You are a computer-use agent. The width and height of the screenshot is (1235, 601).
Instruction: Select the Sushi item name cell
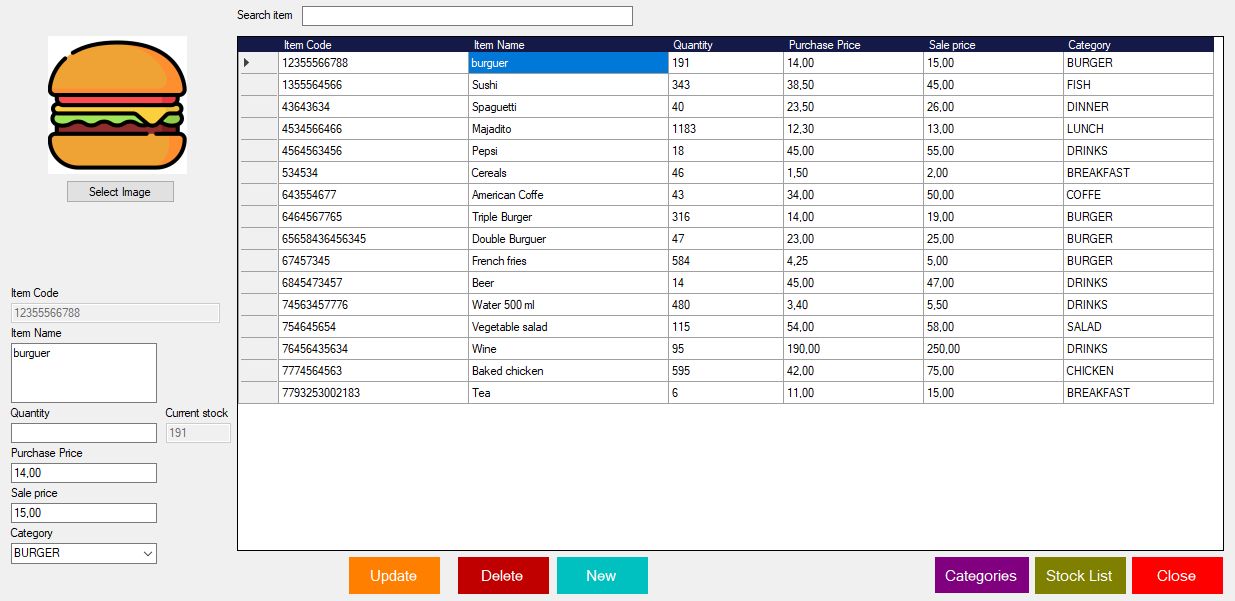point(569,85)
